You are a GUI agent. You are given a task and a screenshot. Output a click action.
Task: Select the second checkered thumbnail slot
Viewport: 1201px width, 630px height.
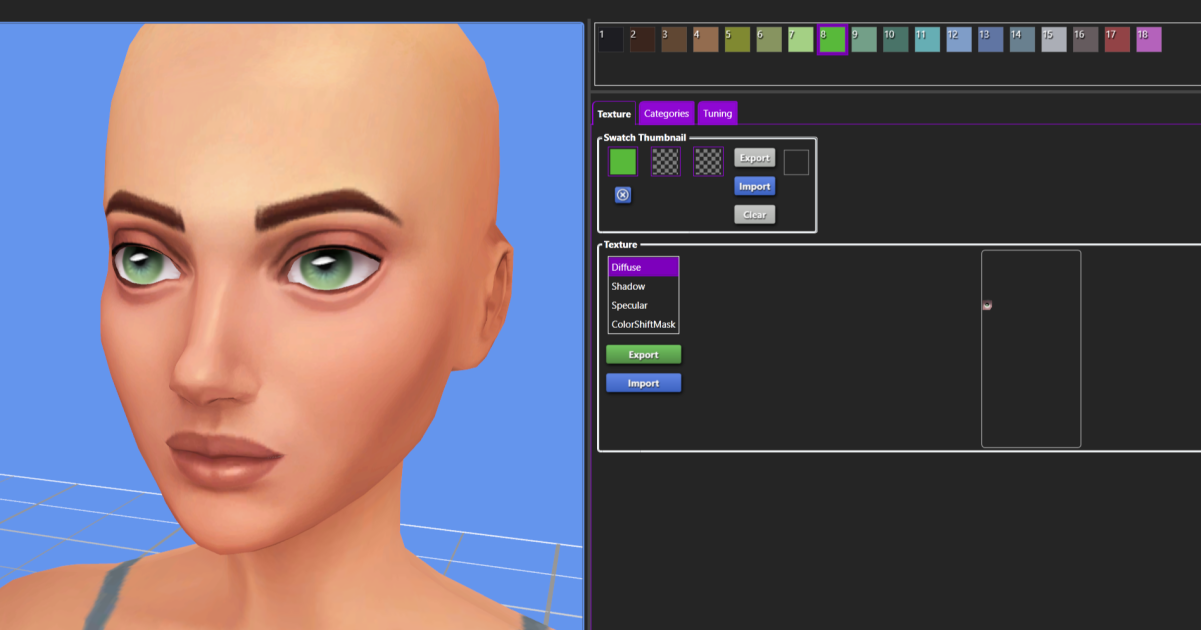pos(665,162)
